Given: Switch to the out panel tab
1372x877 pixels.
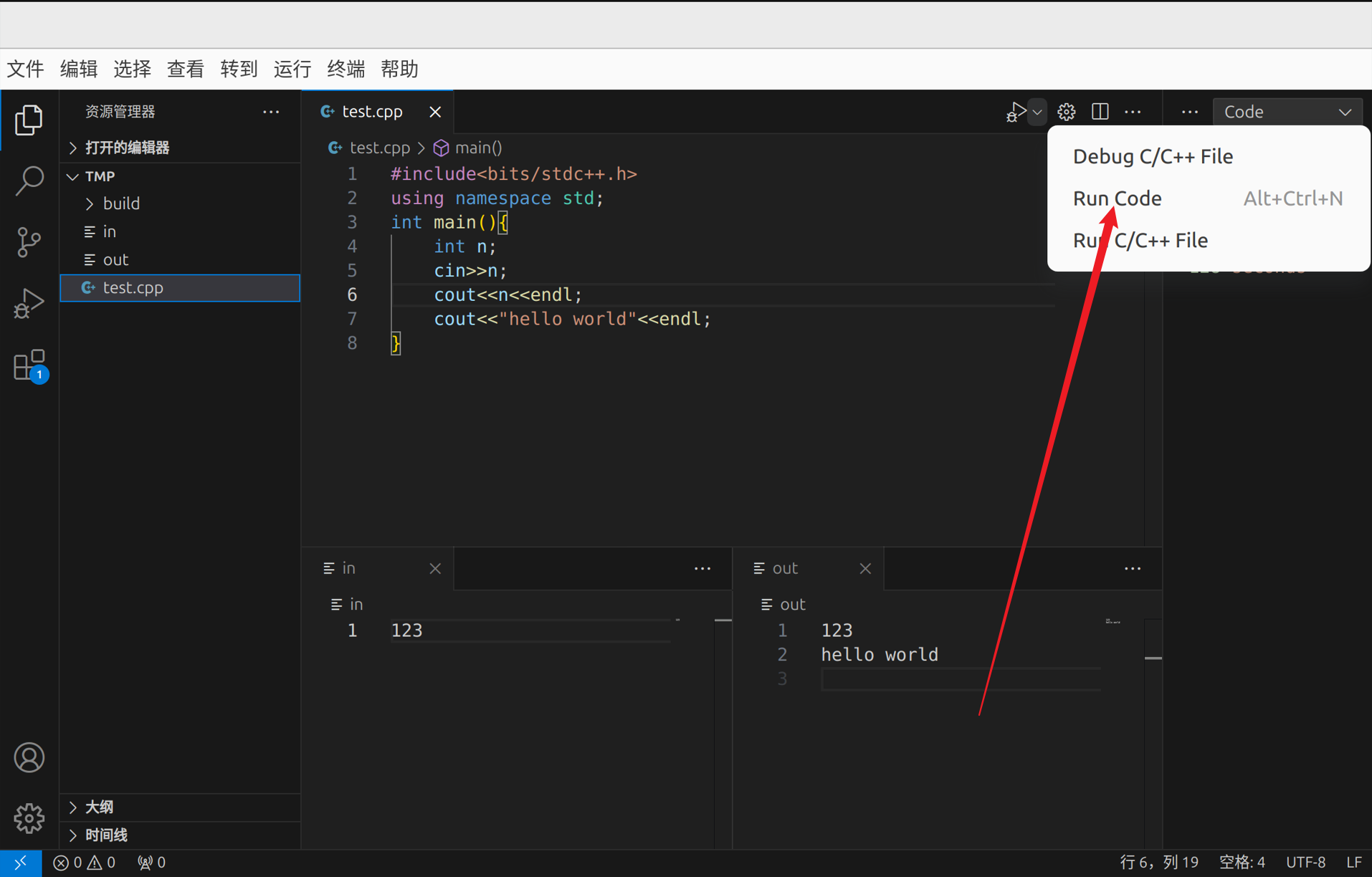Looking at the screenshot, I should 785,567.
